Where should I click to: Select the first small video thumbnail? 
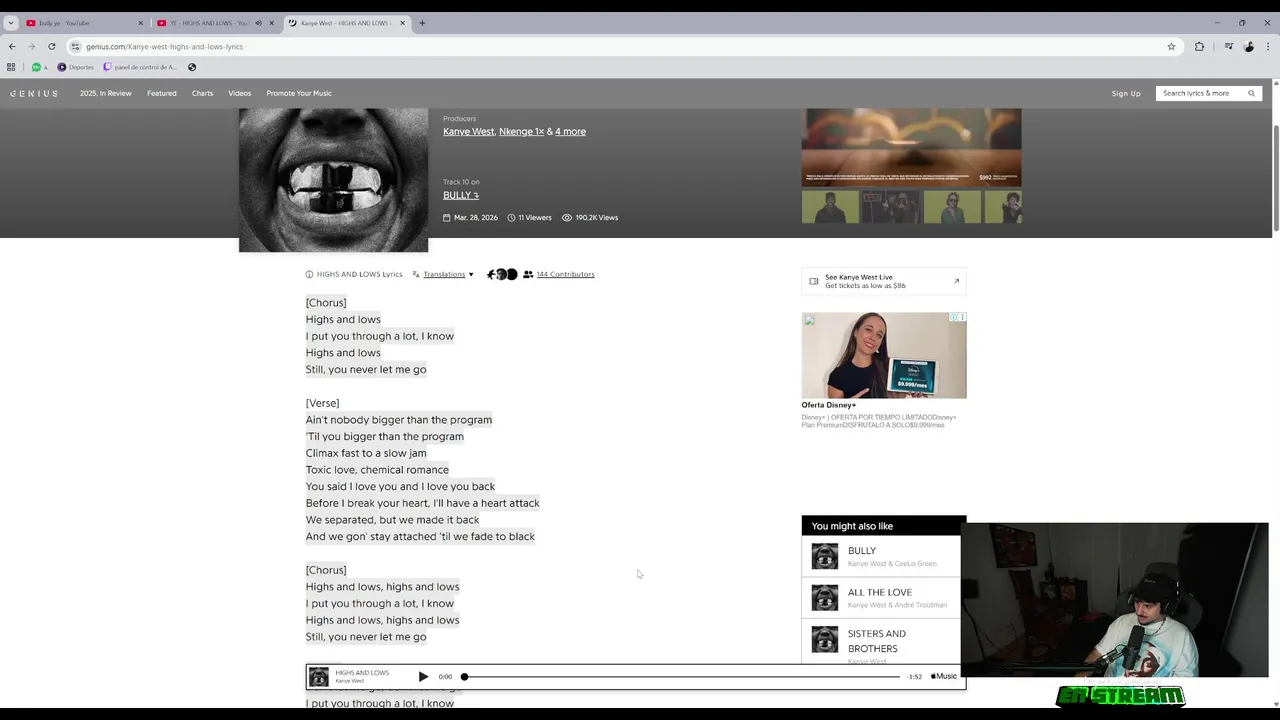click(830, 207)
